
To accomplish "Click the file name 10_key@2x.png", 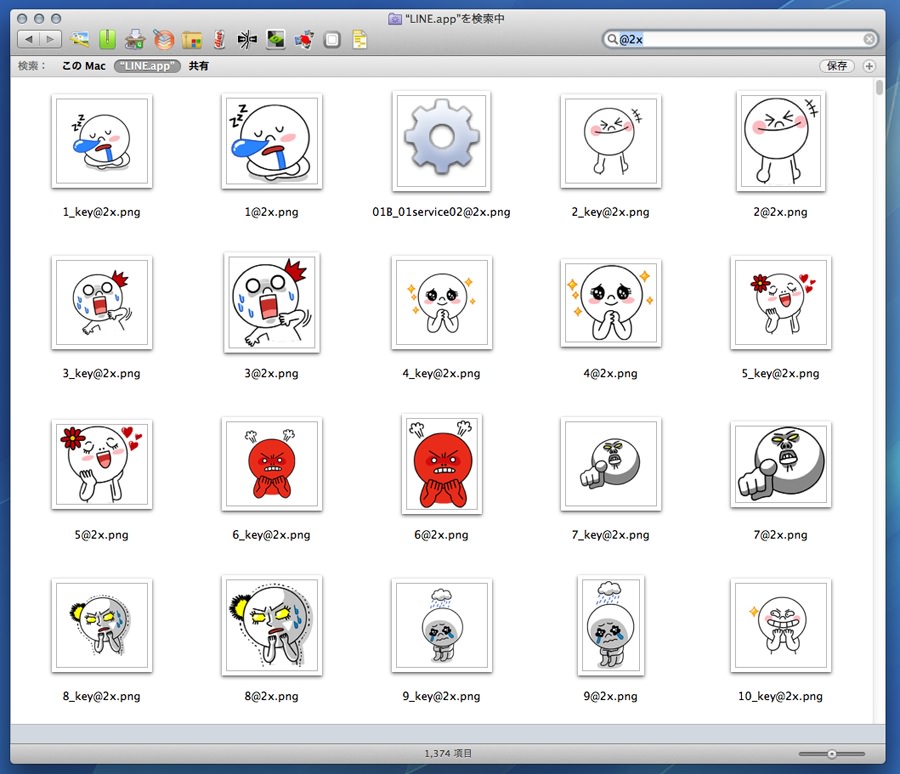I will click(x=781, y=696).
